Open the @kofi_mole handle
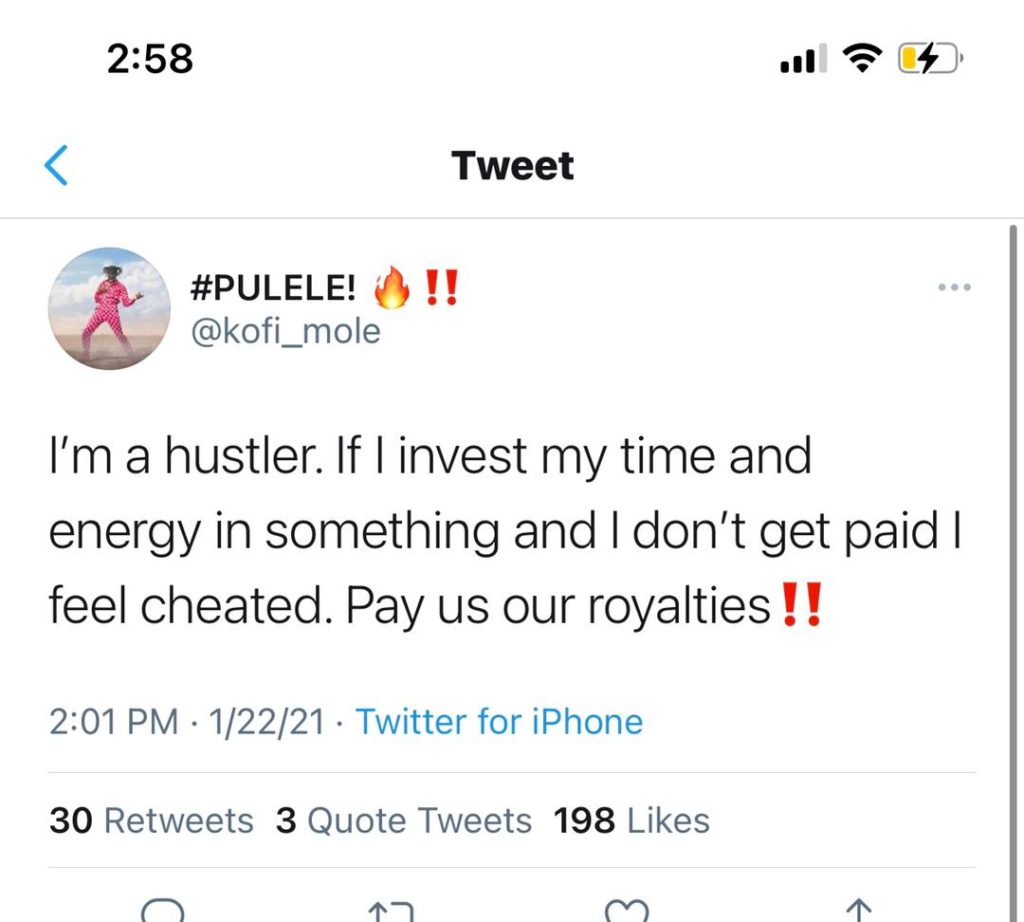Screen dimensions: 1024x922 (285, 331)
